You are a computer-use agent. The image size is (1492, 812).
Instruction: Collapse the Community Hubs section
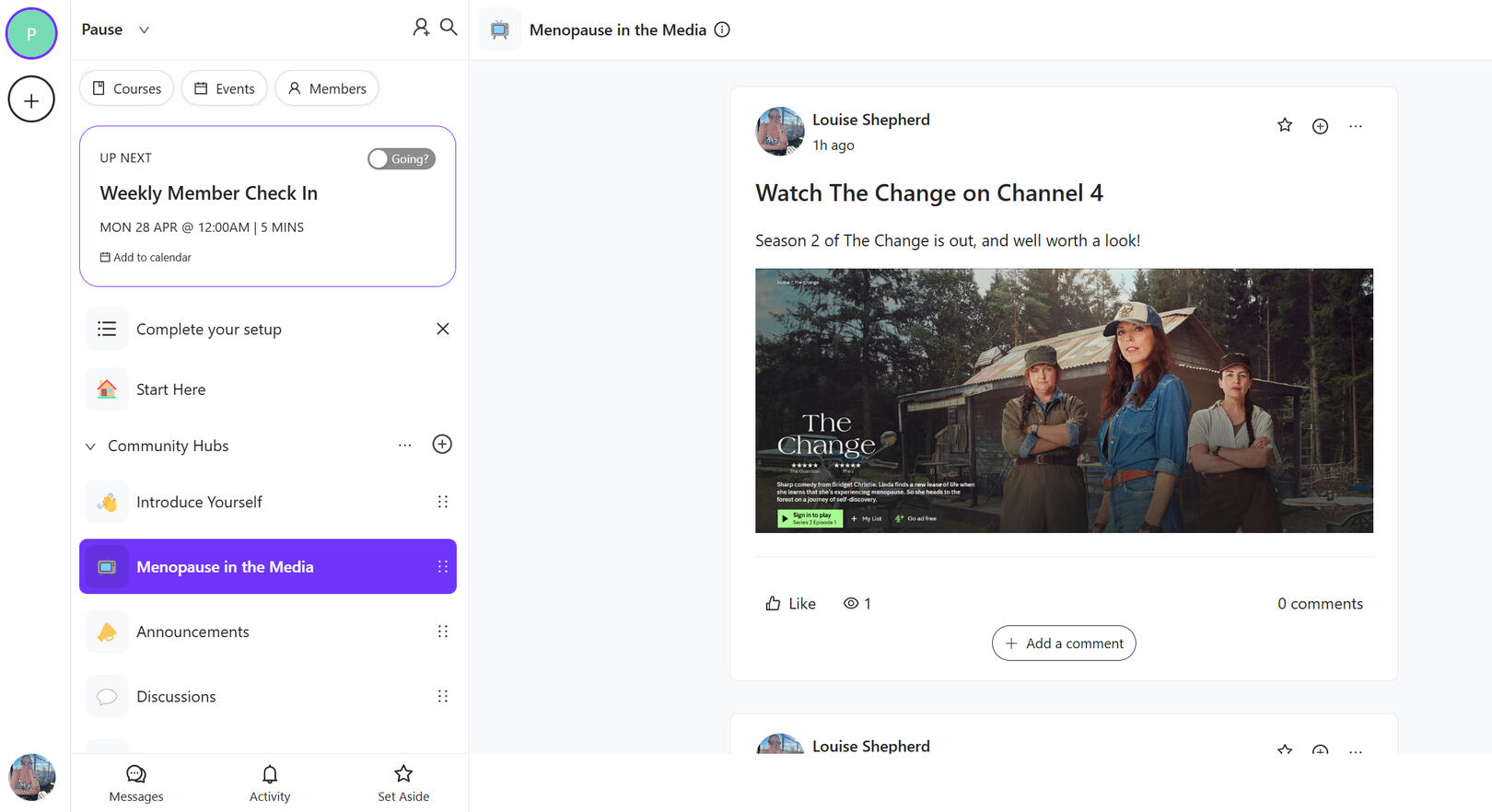90,447
